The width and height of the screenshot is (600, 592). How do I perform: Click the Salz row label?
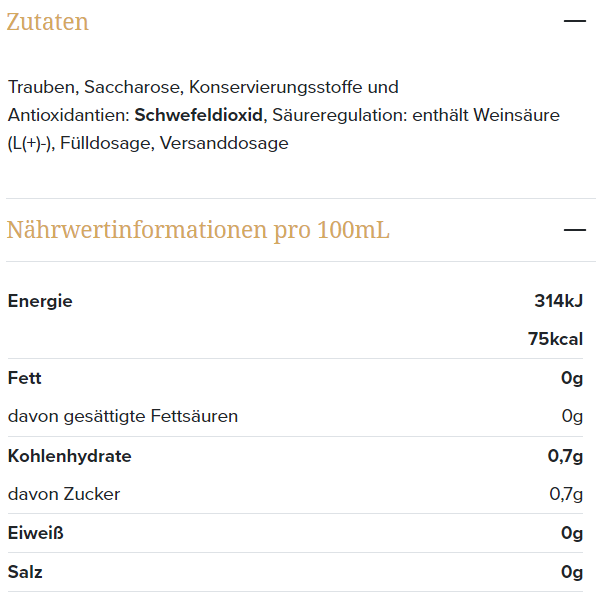pyautogui.click(x=25, y=572)
